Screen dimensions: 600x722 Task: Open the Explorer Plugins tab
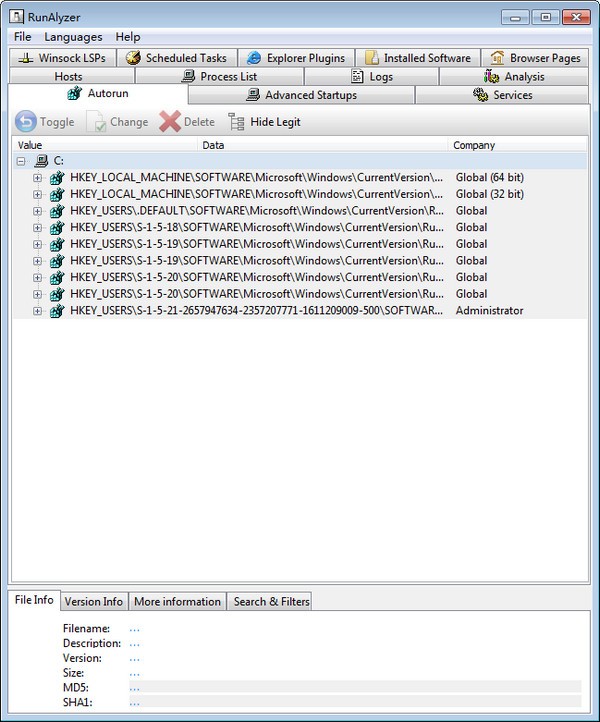point(295,58)
